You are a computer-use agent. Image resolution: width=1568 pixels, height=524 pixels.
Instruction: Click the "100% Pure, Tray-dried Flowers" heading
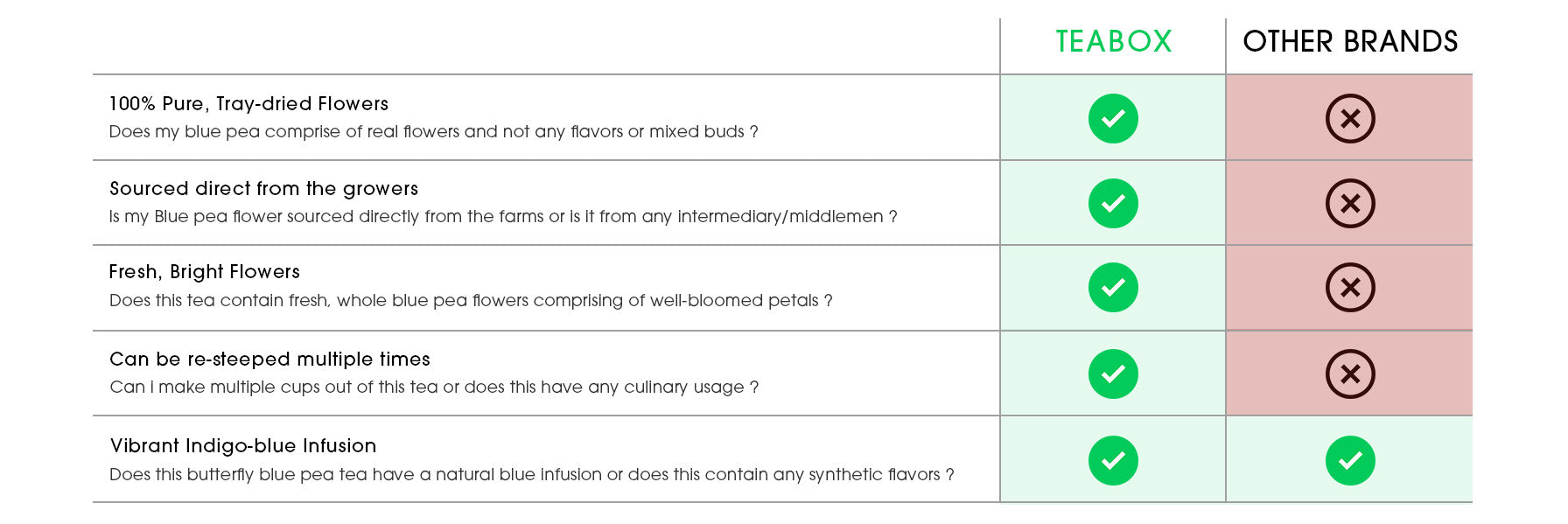click(x=248, y=103)
